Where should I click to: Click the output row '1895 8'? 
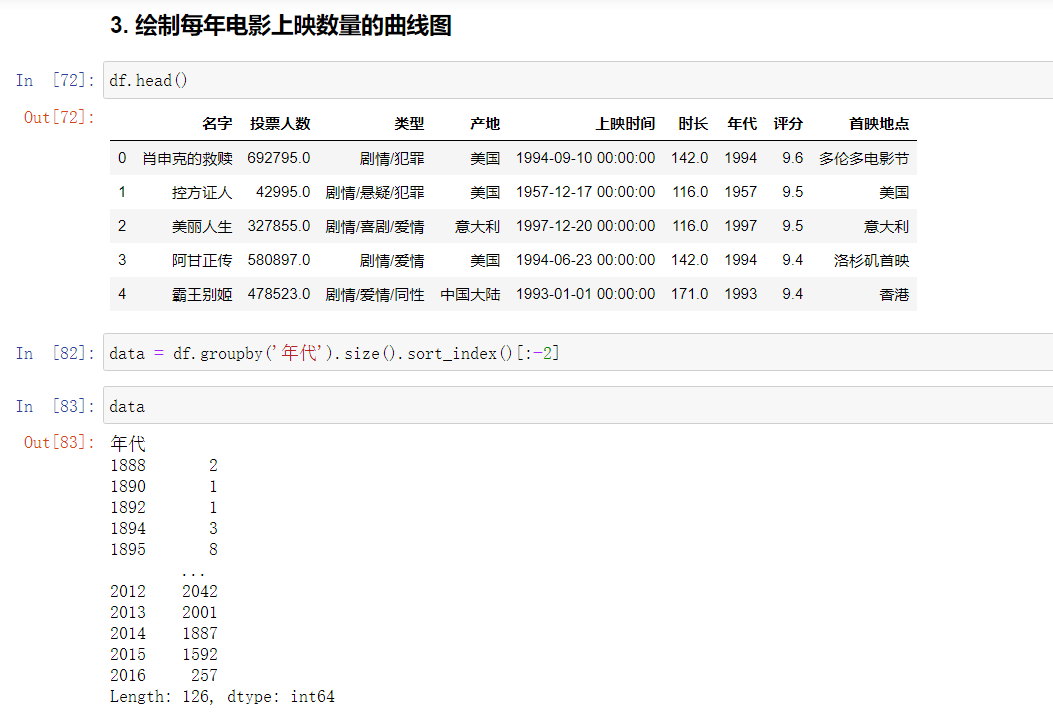click(x=164, y=549)
